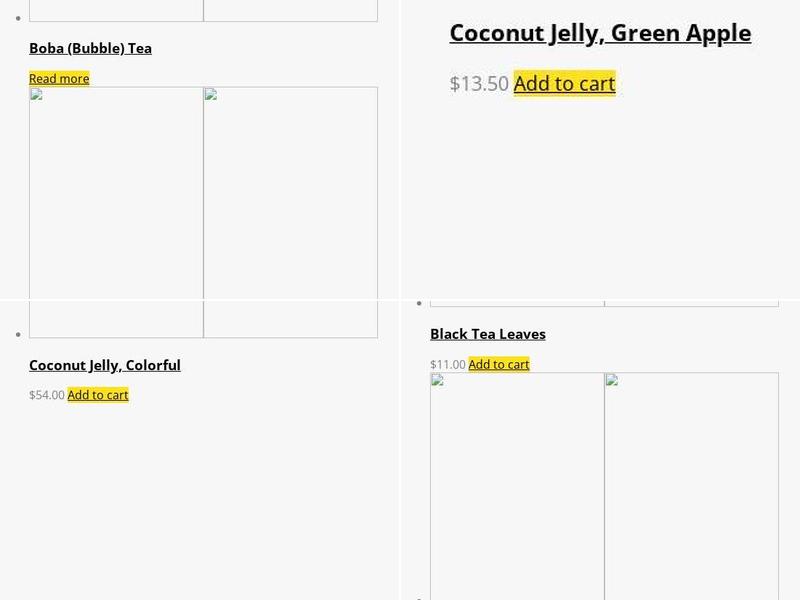Open the Black Tea Leaves product title
The width and height of the screenshot is (800, 600).
click(x=488, y=334)
